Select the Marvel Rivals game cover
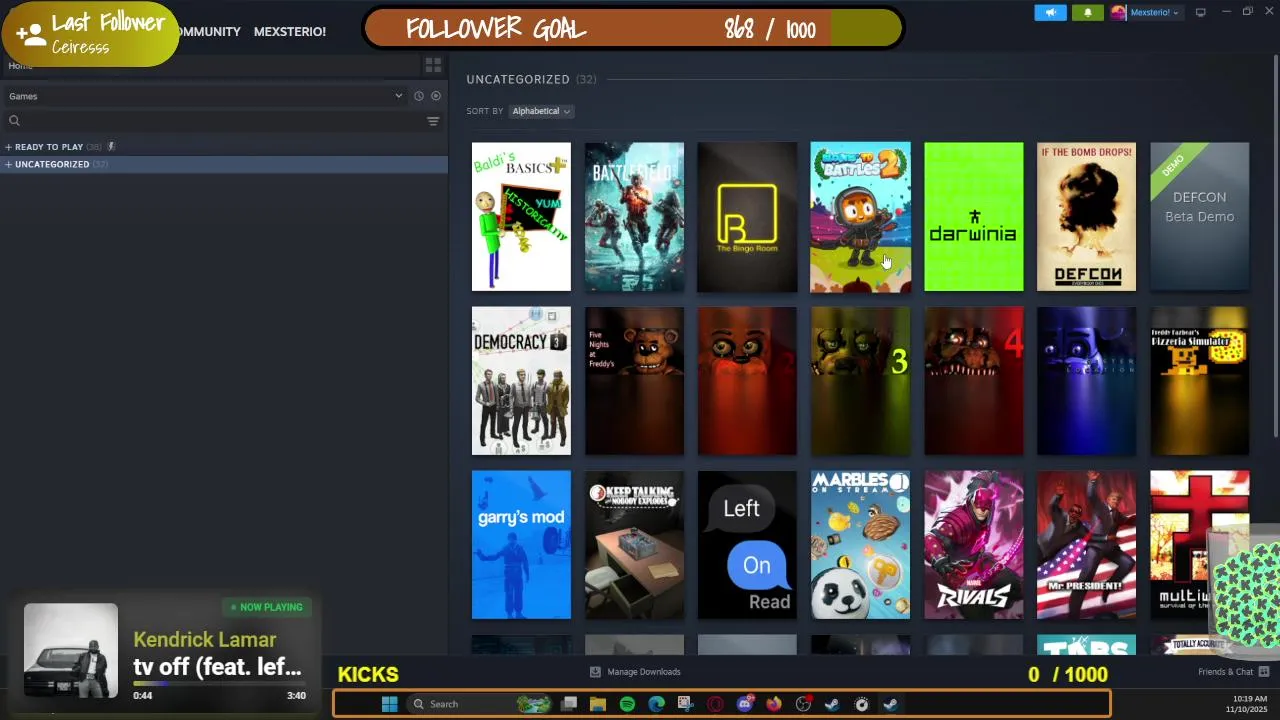The image size is (1280, 720). [974, 545]
